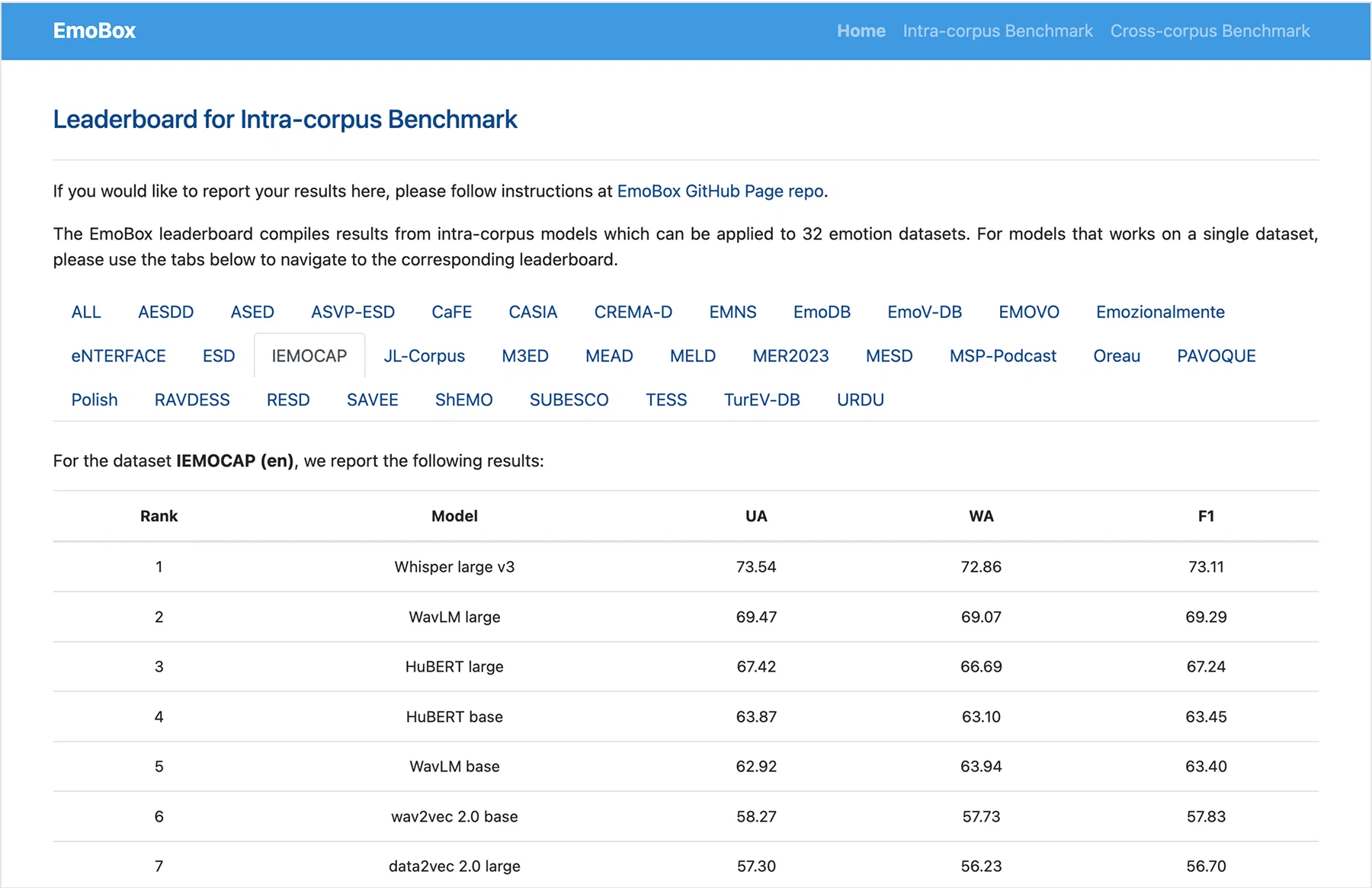Click the HuBERT large model cell
The width and height of the screenshot is (1372, 888).
coord(454,667)
